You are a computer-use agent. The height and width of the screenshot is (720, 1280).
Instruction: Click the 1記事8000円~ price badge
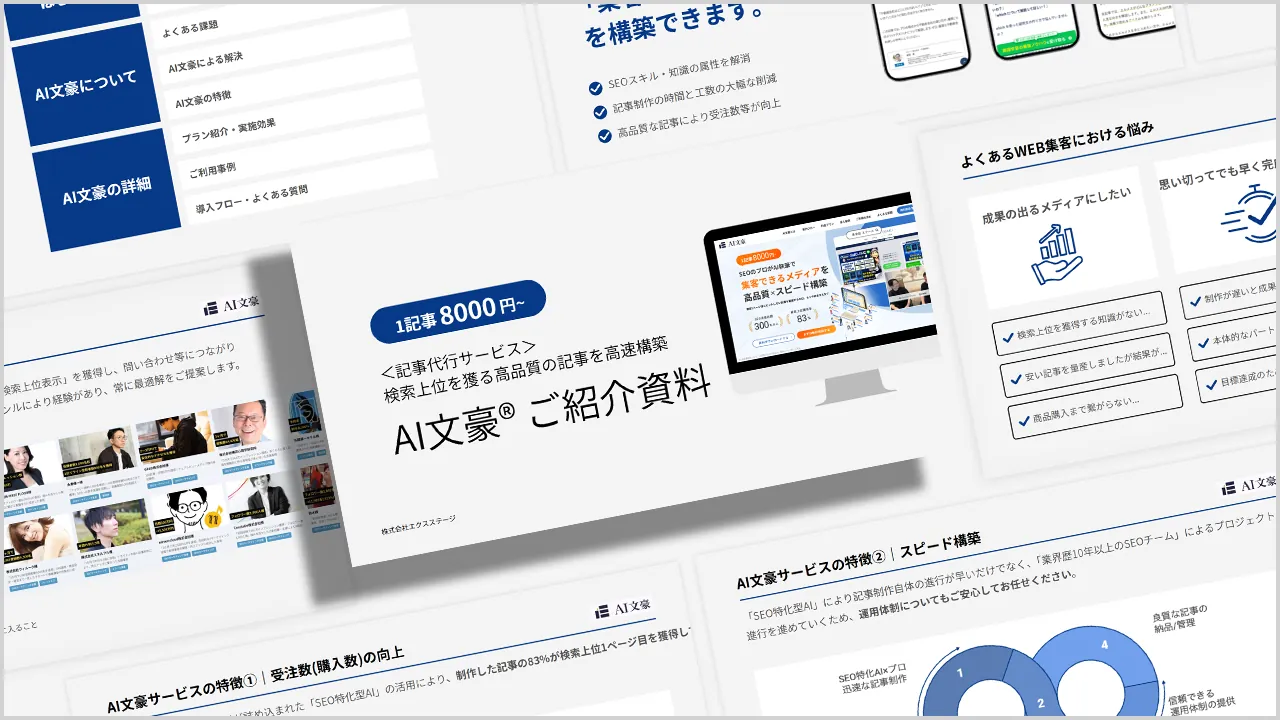(x=459, y=312)
